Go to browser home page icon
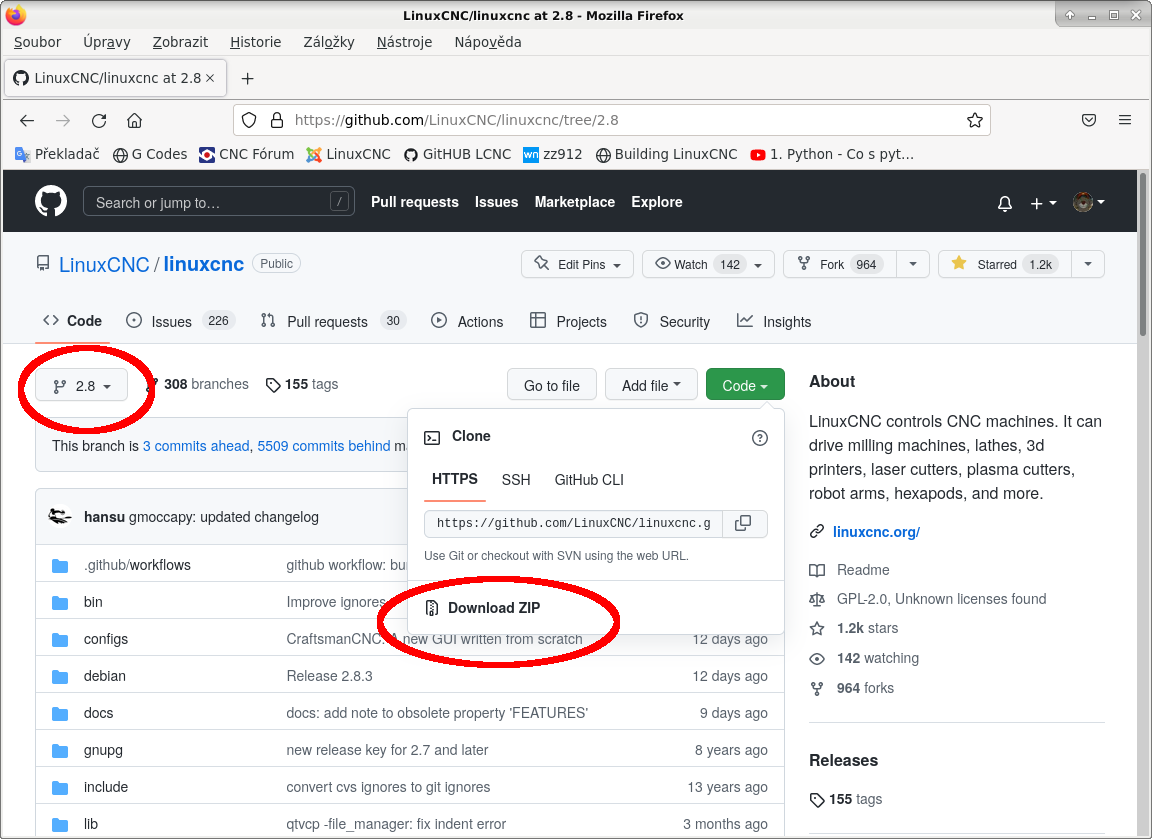The height and width of the screenshot is (839, 1152). [134, 121]
